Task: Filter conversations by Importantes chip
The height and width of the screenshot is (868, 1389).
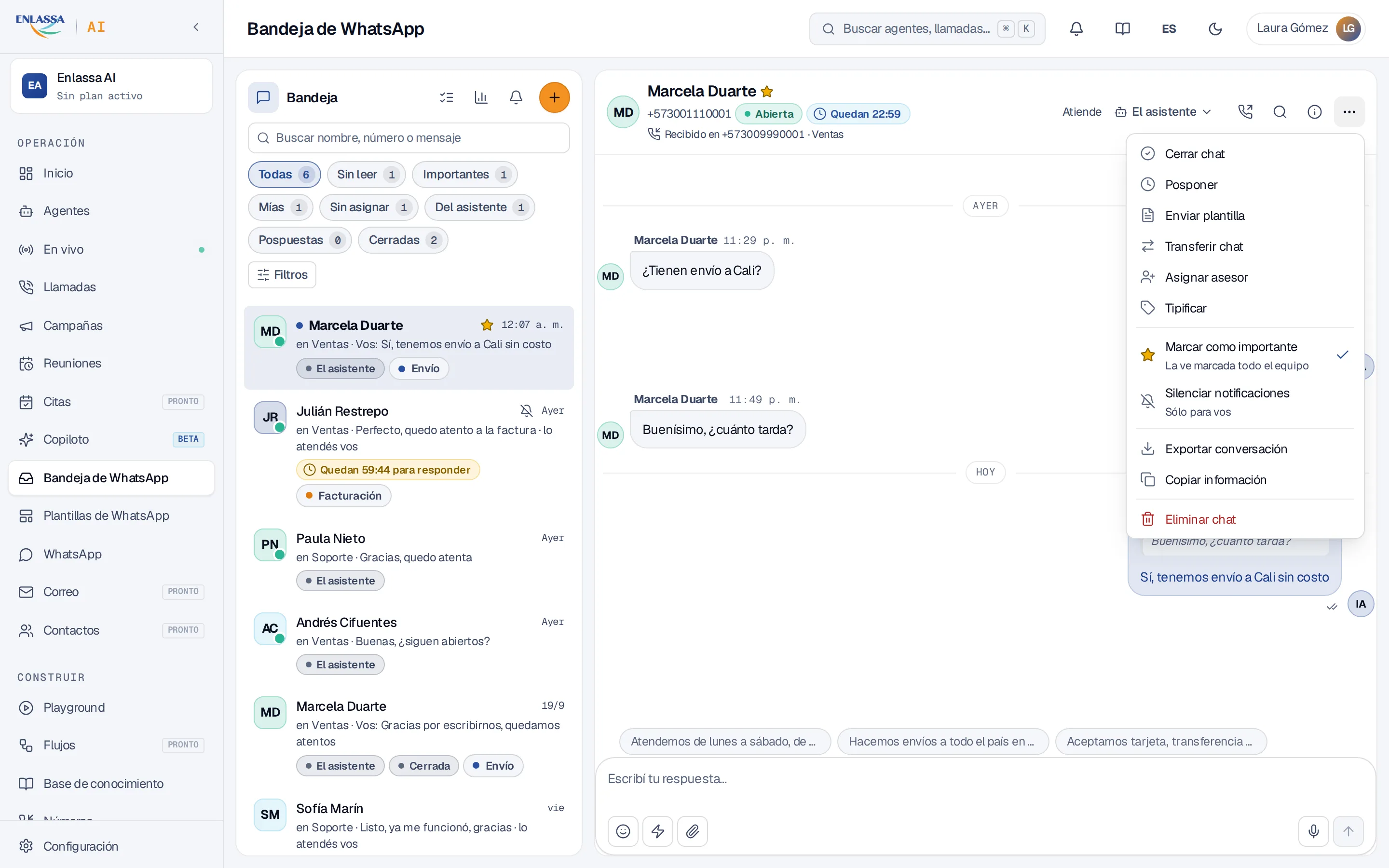Action: click(x=465, y=175)
